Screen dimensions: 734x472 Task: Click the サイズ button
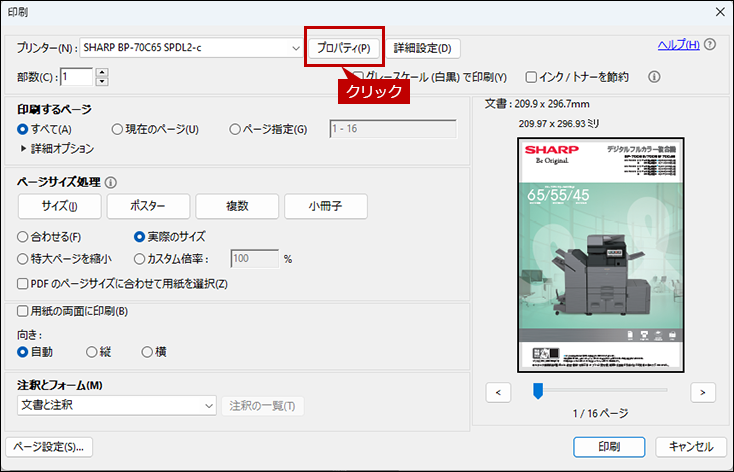coord(59,206)
